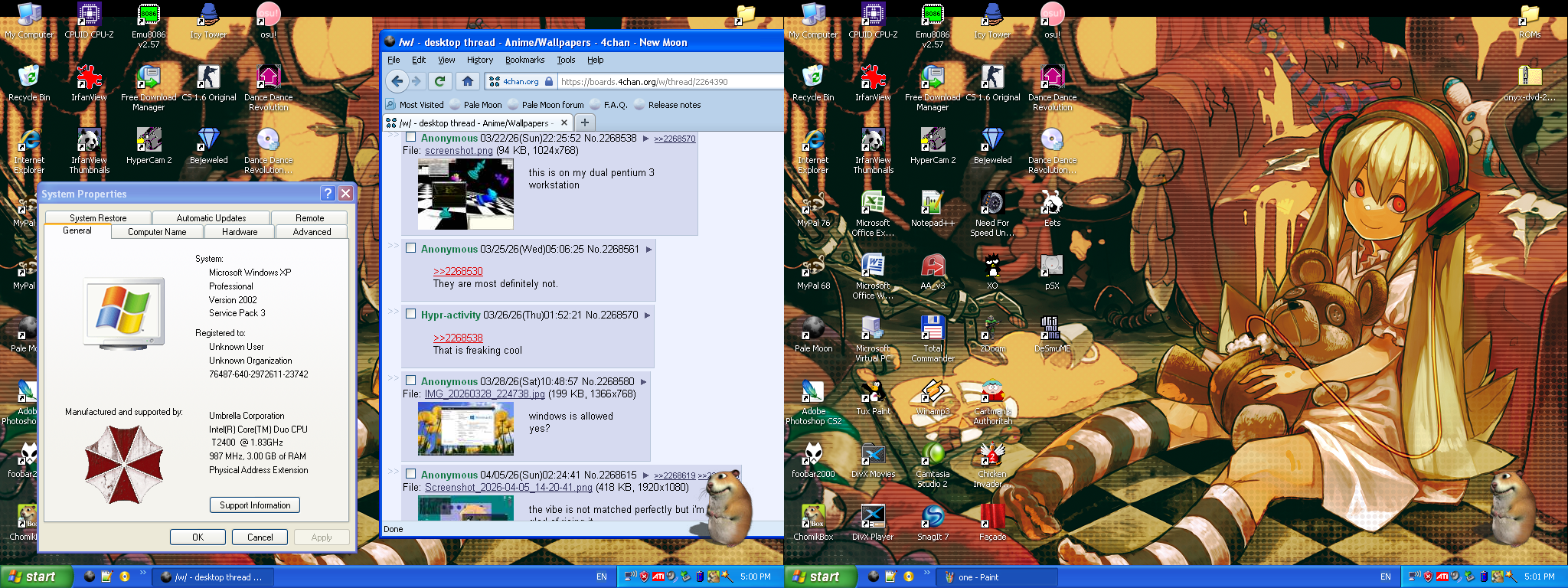Confirm System Properties with OK
The height and width of the screenshot is (588, 1568).
coord(198,537)
